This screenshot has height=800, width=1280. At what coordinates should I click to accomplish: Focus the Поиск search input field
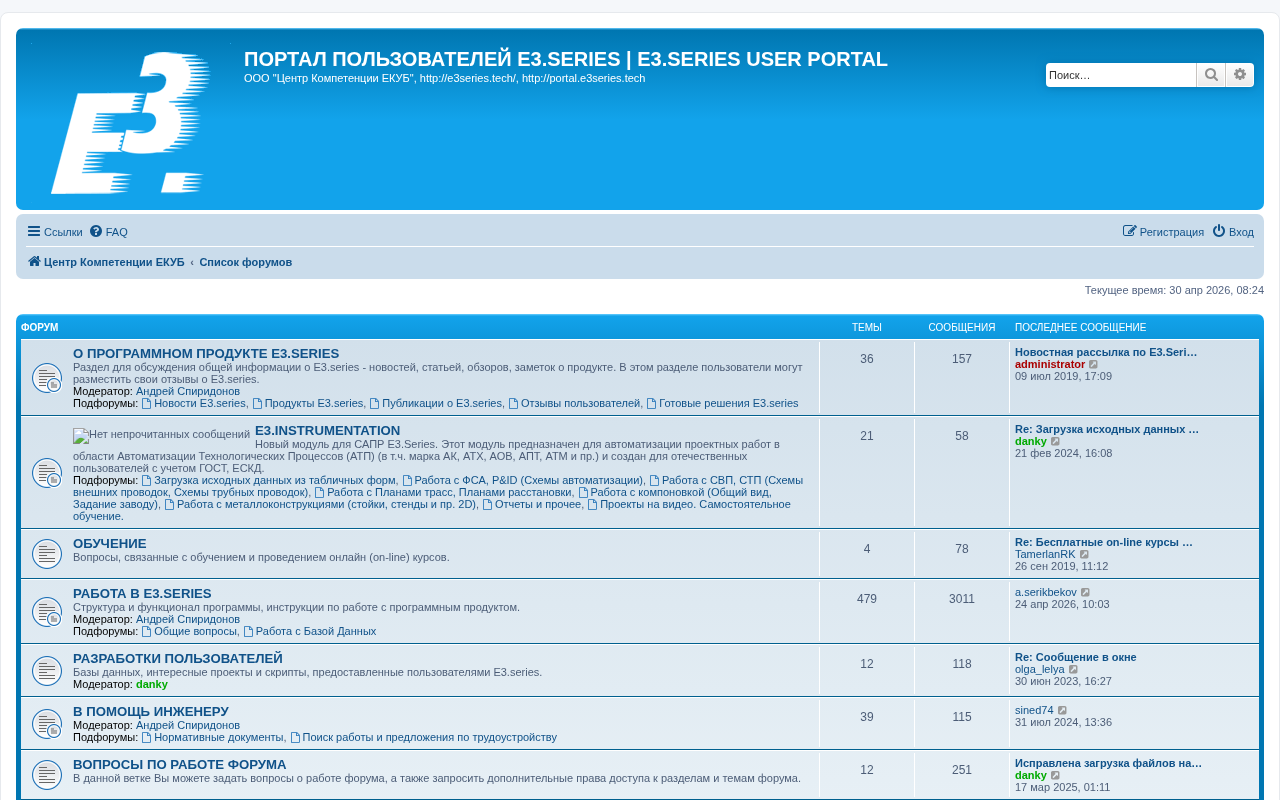tap(1121, 75)
